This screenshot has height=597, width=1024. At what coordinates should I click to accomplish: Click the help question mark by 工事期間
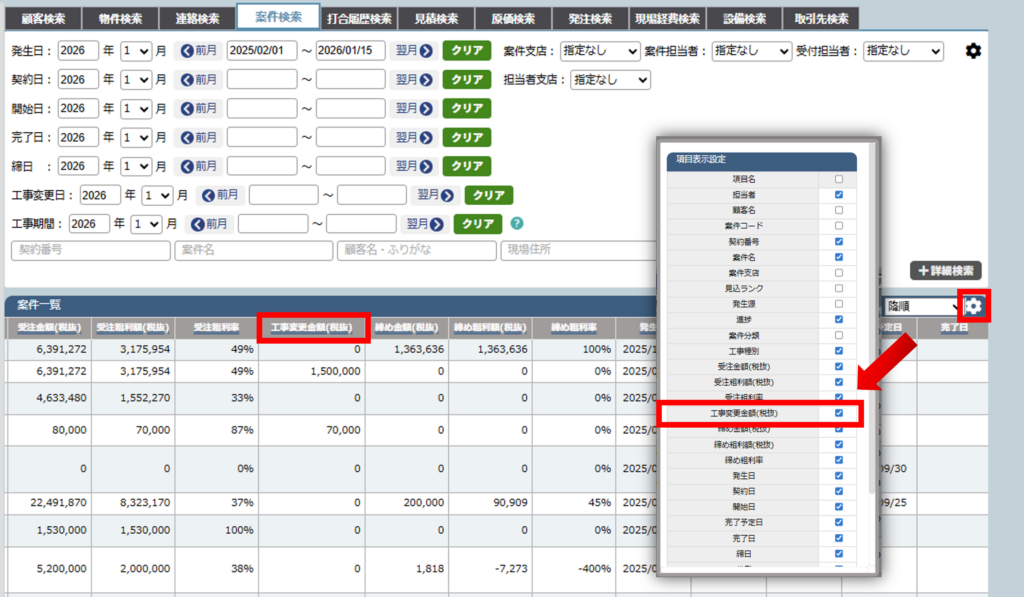tap(517, 223)
